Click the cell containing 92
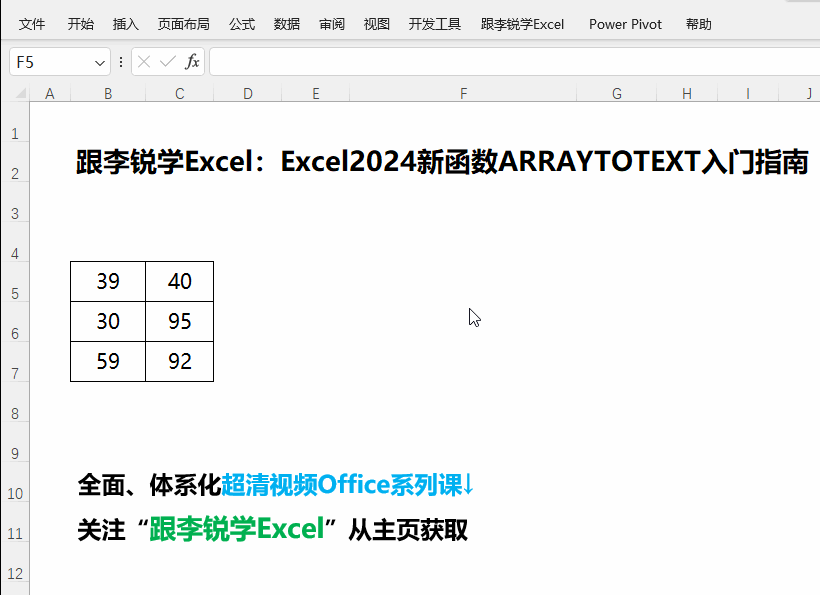Viewport: 820px width, 595px height. (x=179, y=361)
